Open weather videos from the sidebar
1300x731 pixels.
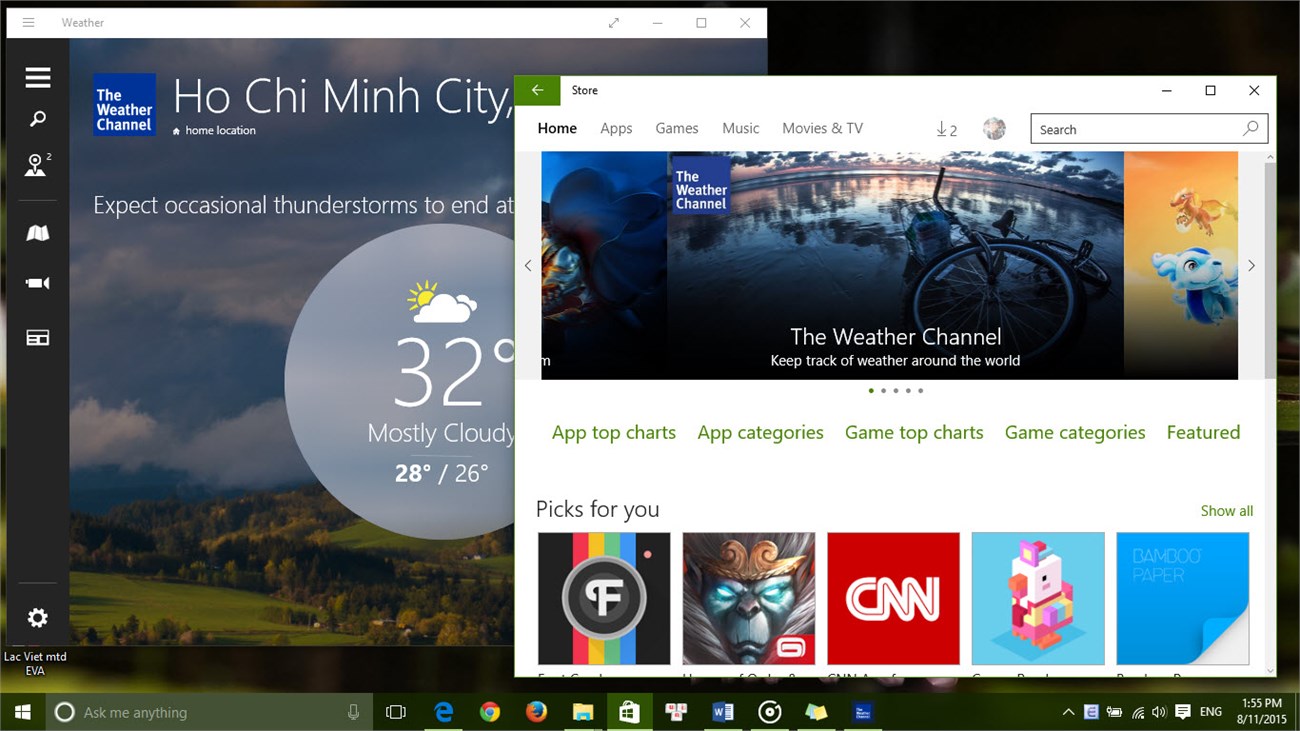[x=37, y=283]
